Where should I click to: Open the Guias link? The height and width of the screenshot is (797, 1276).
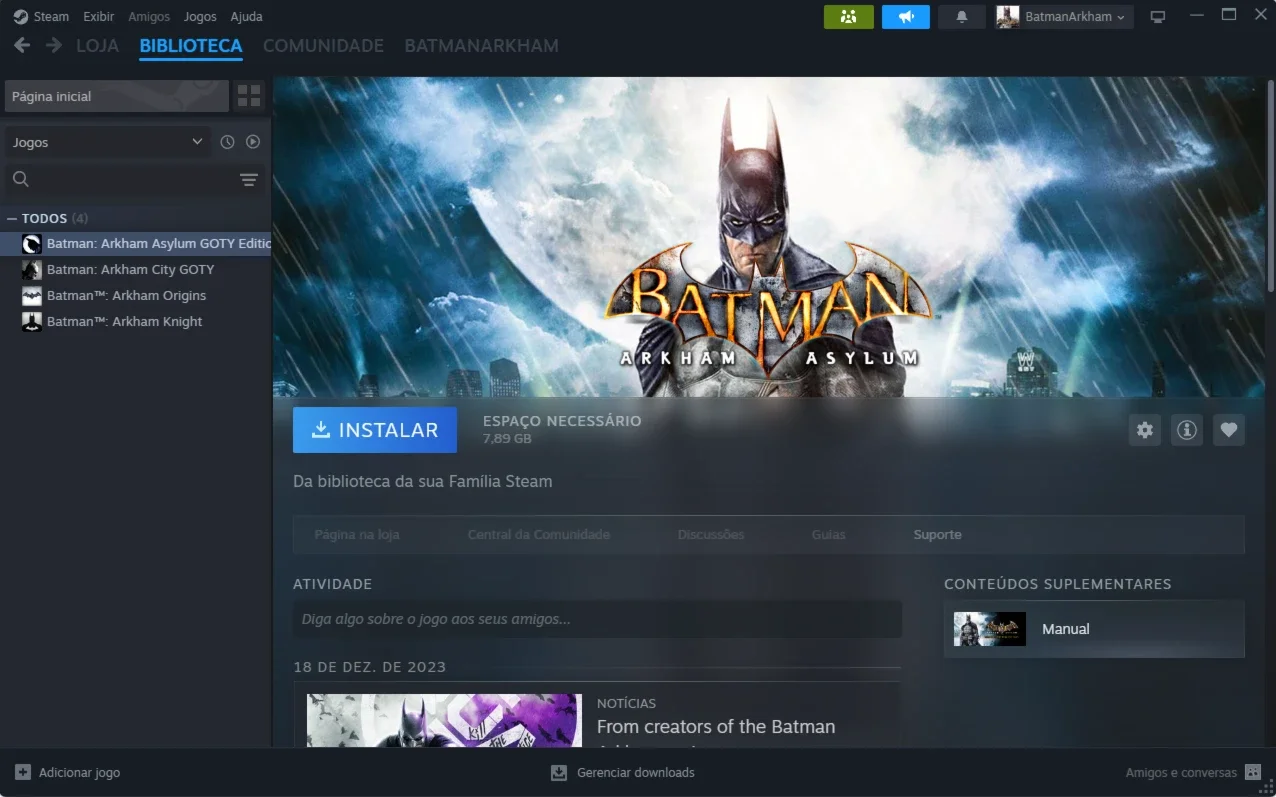pyautogui.click(x=829, y=535)
